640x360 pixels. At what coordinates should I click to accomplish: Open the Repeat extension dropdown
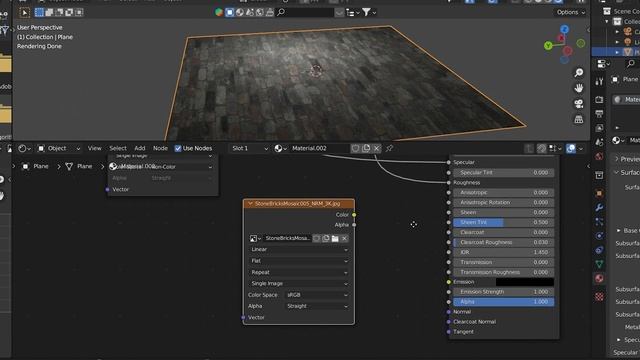coord(299,272)
